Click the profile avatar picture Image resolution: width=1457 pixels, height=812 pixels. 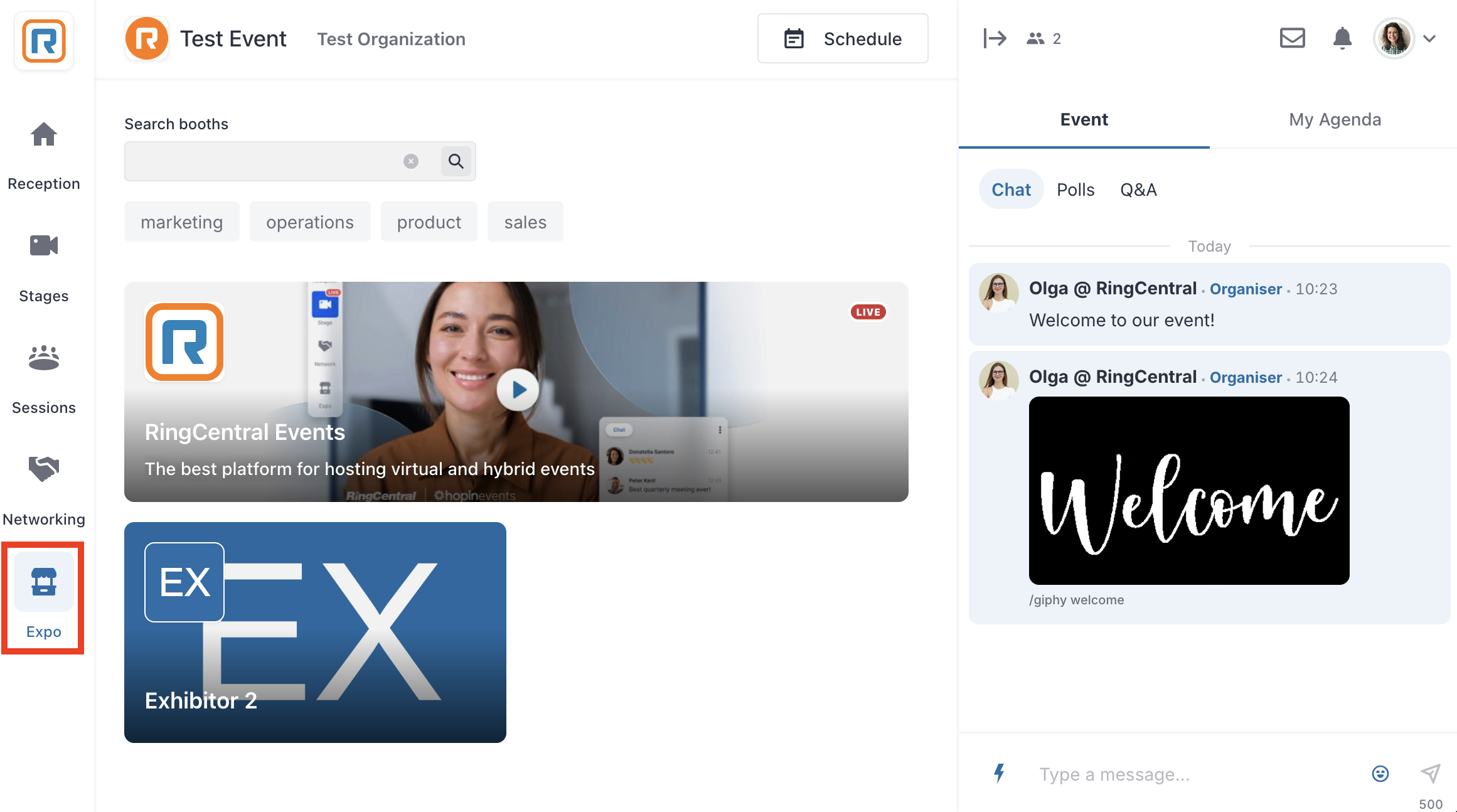[x=1394, y=38]
